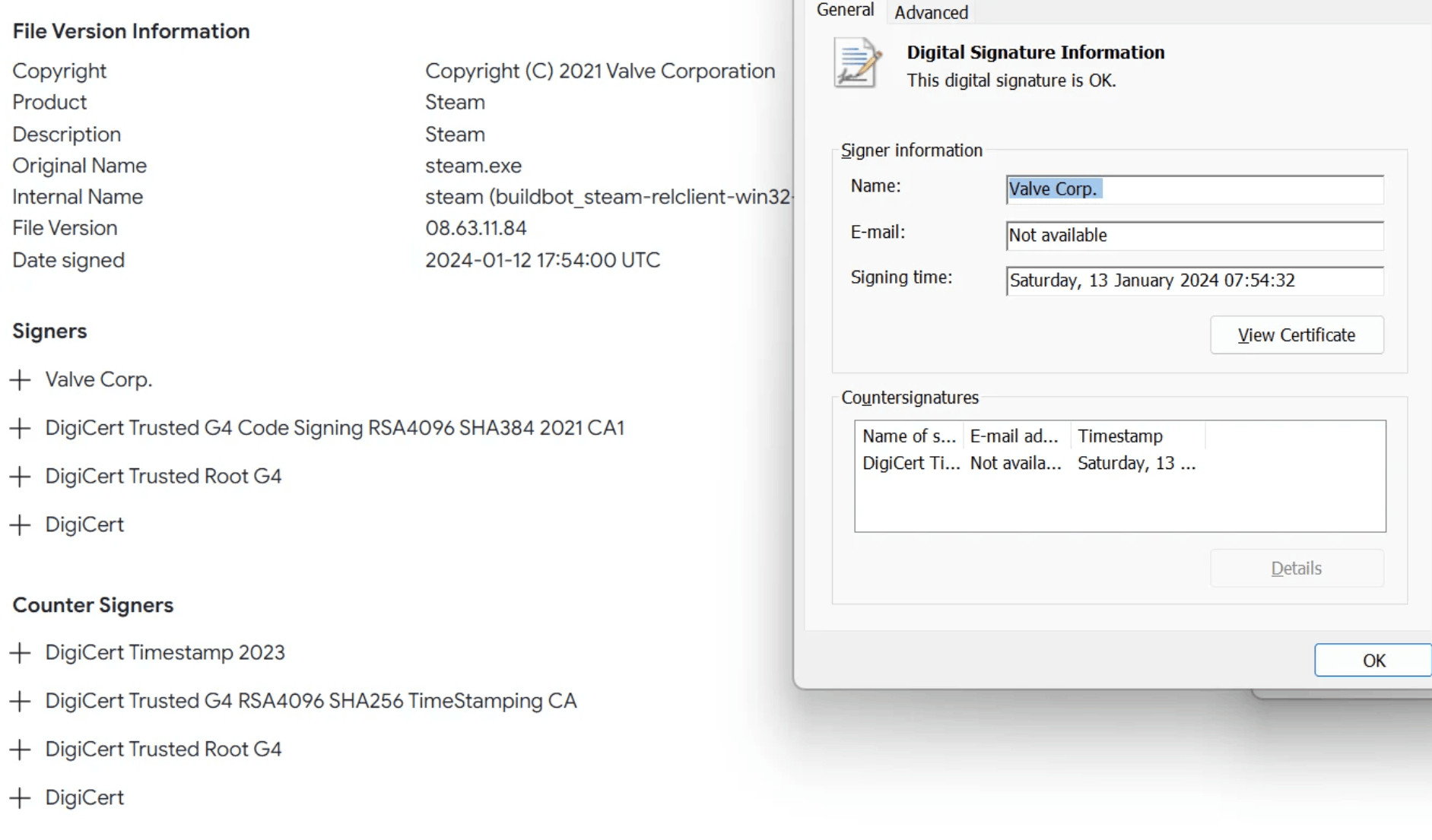This screenshot has height=840, width=1432.
Task: Click the 'E-mail ad...' column header
Action: 1017,436
